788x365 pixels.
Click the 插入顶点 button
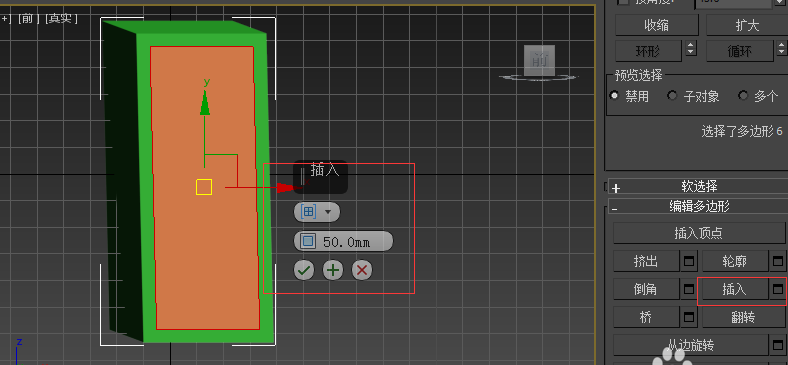coord(699,233)
